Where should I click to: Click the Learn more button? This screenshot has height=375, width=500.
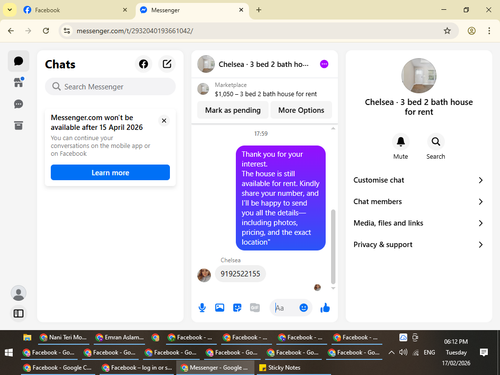pos(110,173)
